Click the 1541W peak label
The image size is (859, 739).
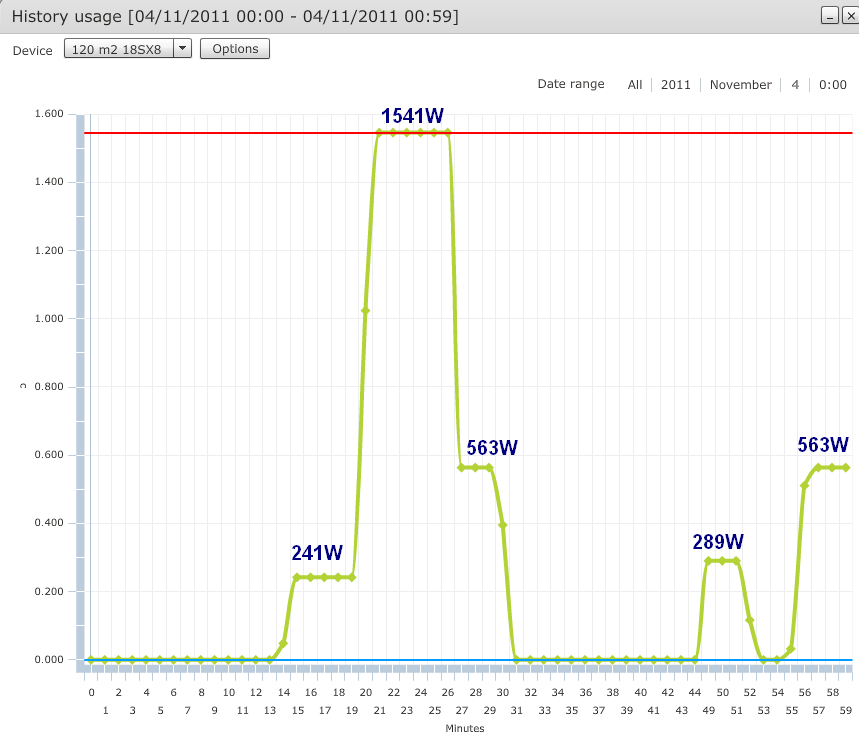(414, 115)
